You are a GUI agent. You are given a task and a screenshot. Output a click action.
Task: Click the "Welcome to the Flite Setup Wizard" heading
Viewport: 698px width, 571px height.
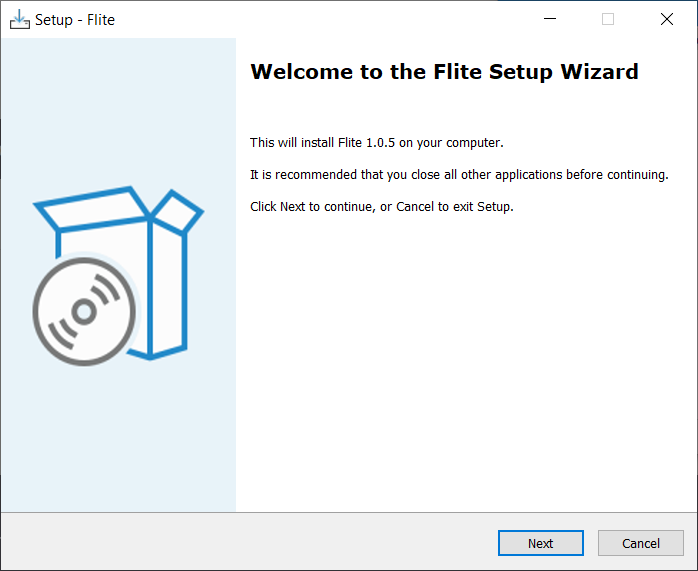444,72
